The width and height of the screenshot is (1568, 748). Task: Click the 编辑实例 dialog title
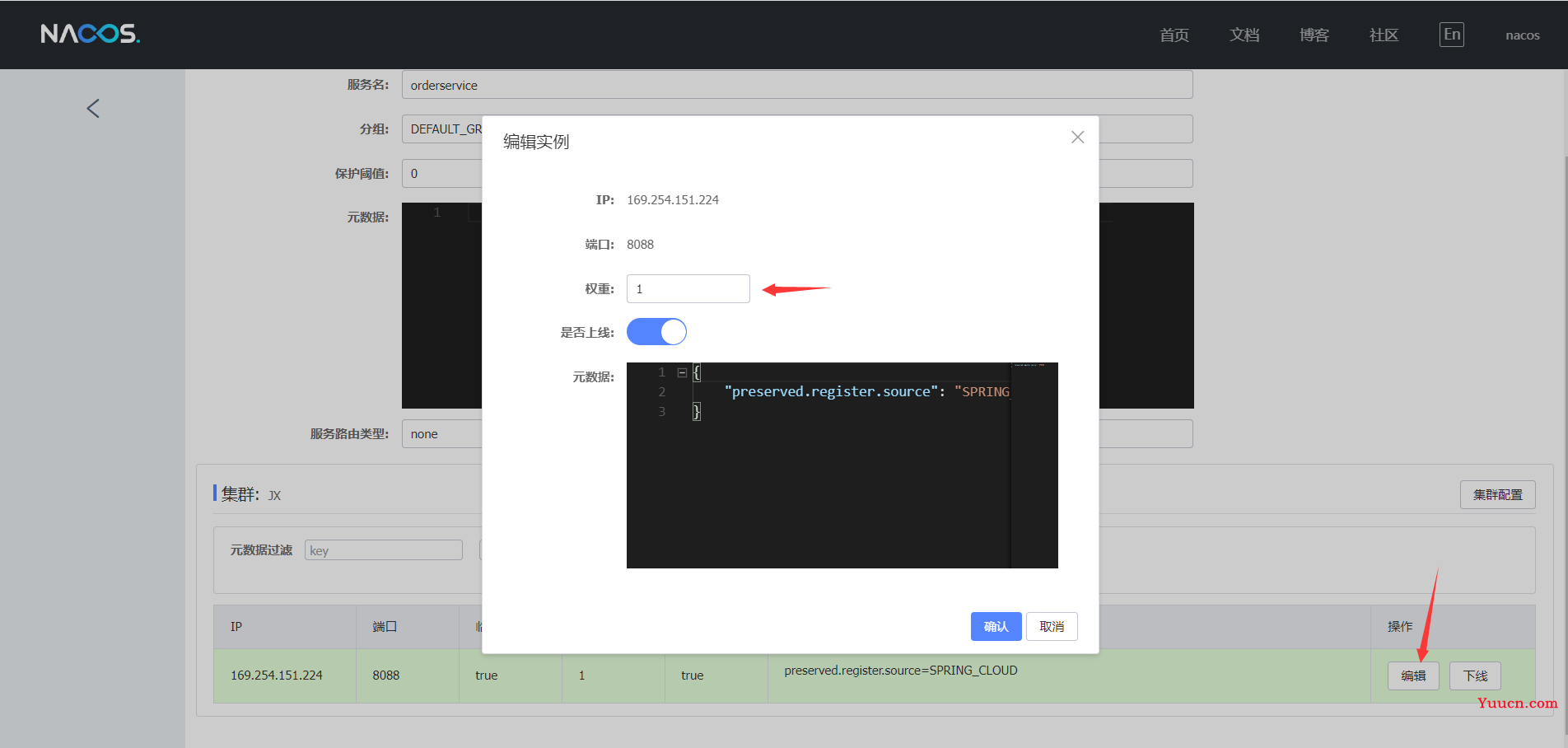[x=536, y=142]
